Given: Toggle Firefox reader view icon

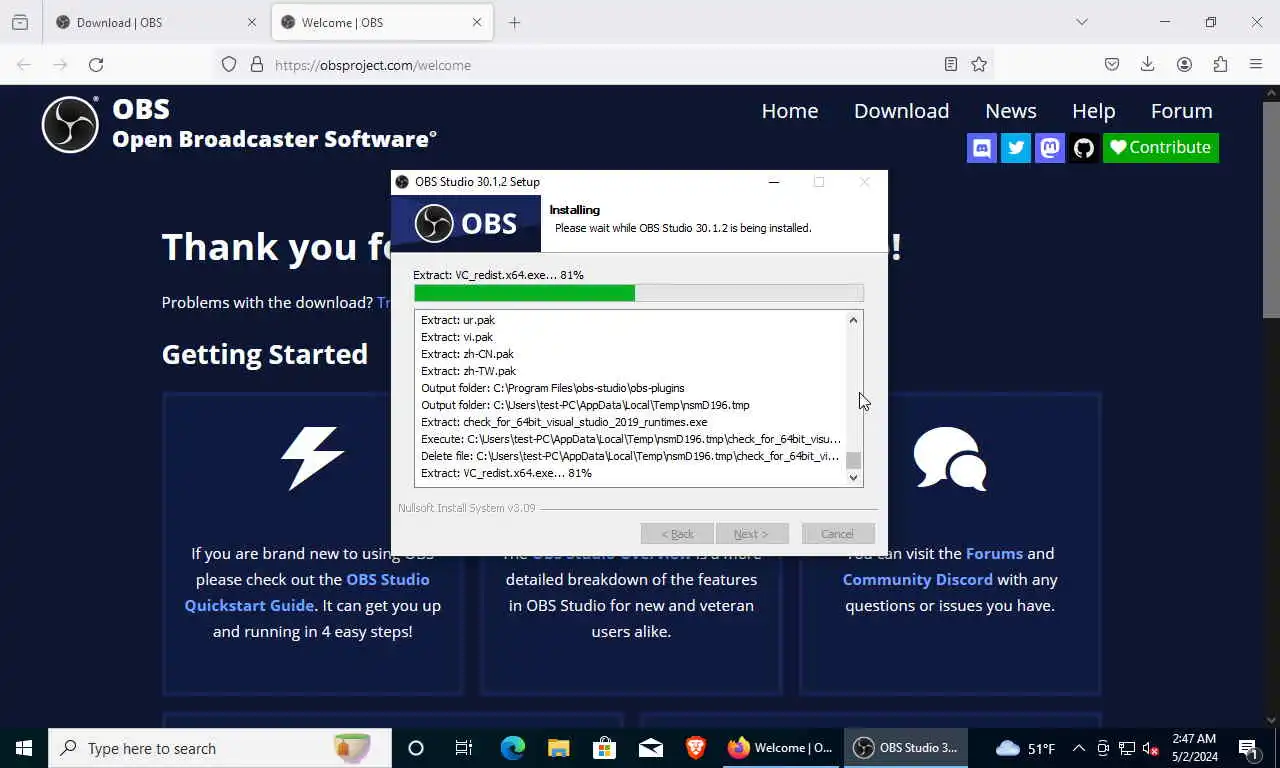Looking at the screenshot, I should pos(951,65).
